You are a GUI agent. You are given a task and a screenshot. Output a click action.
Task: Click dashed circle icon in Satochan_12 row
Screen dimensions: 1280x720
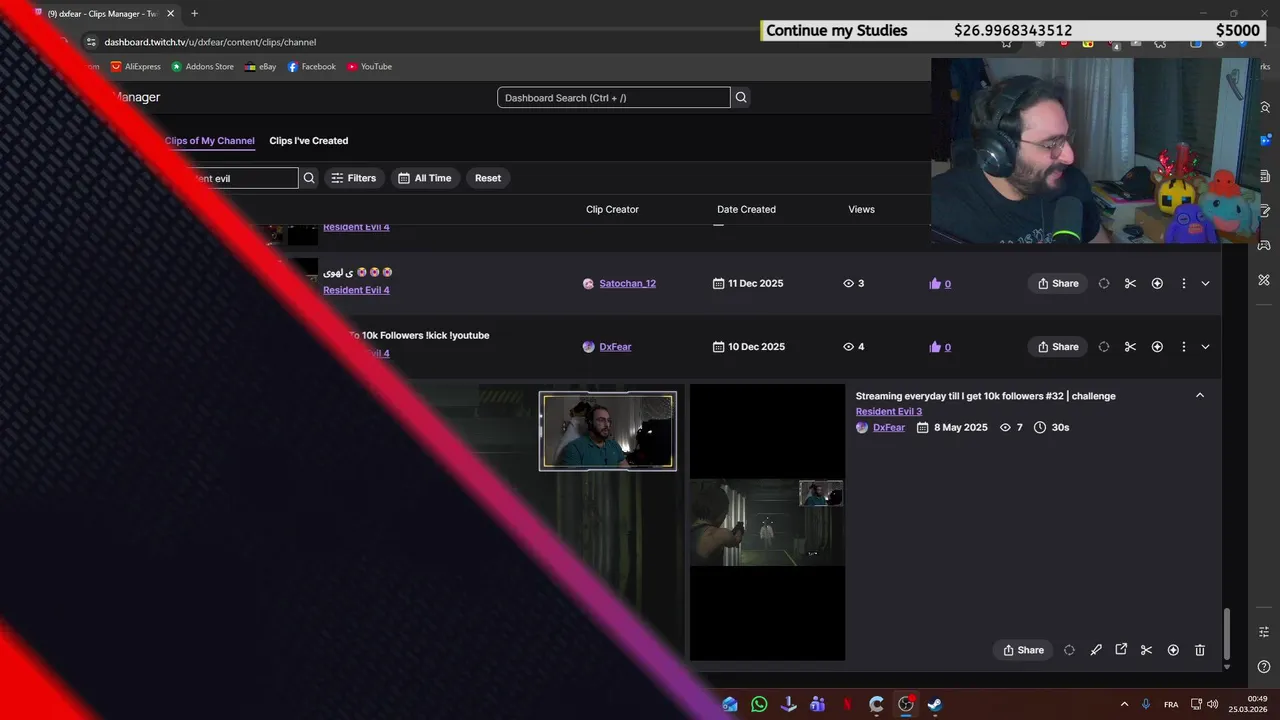point(1104,283)
